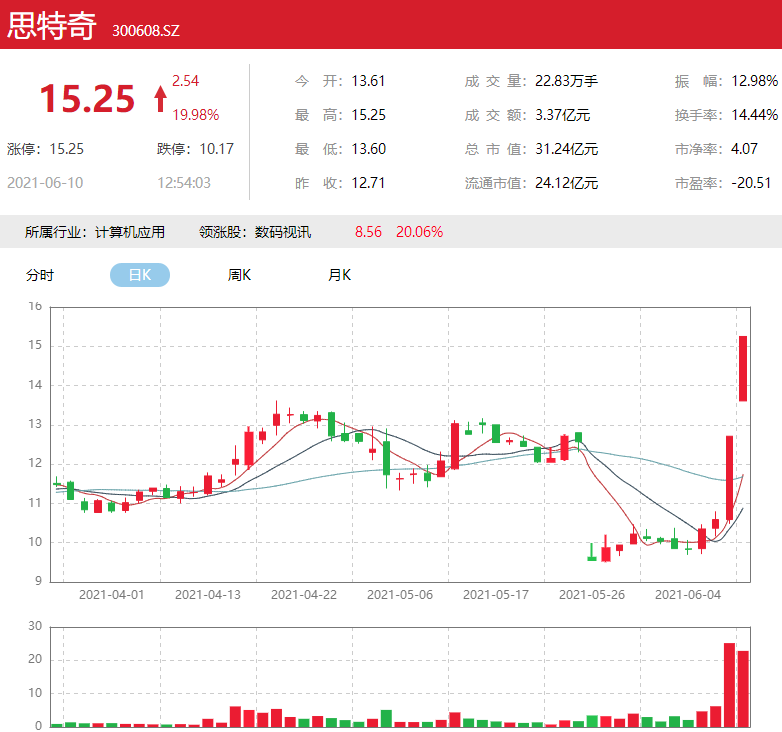
Task: Open the 周K weekly chart tab
Action: (x=239, y=275)
